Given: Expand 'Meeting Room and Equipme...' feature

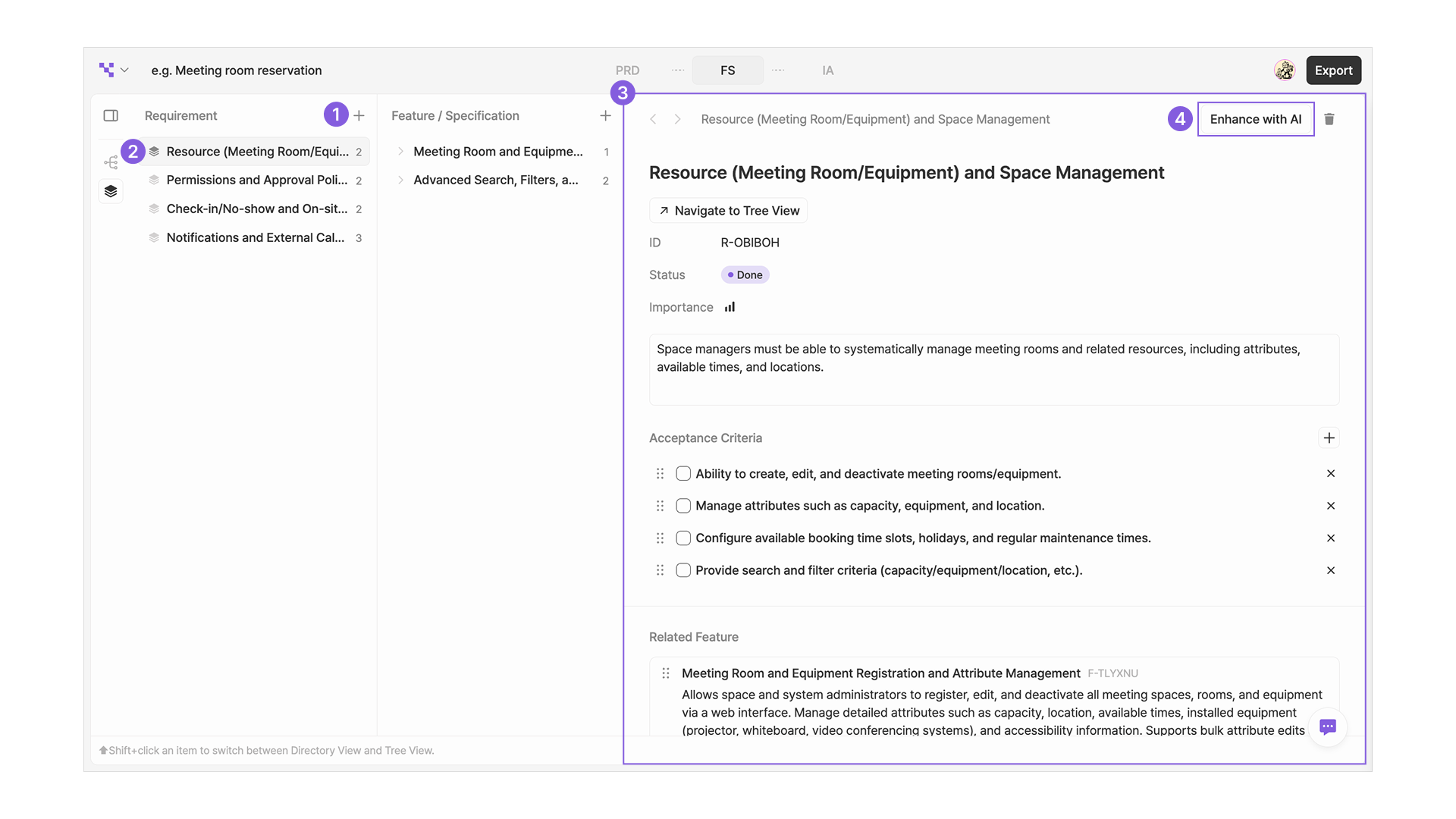Looking at the screenshot, I should (400, 152).
